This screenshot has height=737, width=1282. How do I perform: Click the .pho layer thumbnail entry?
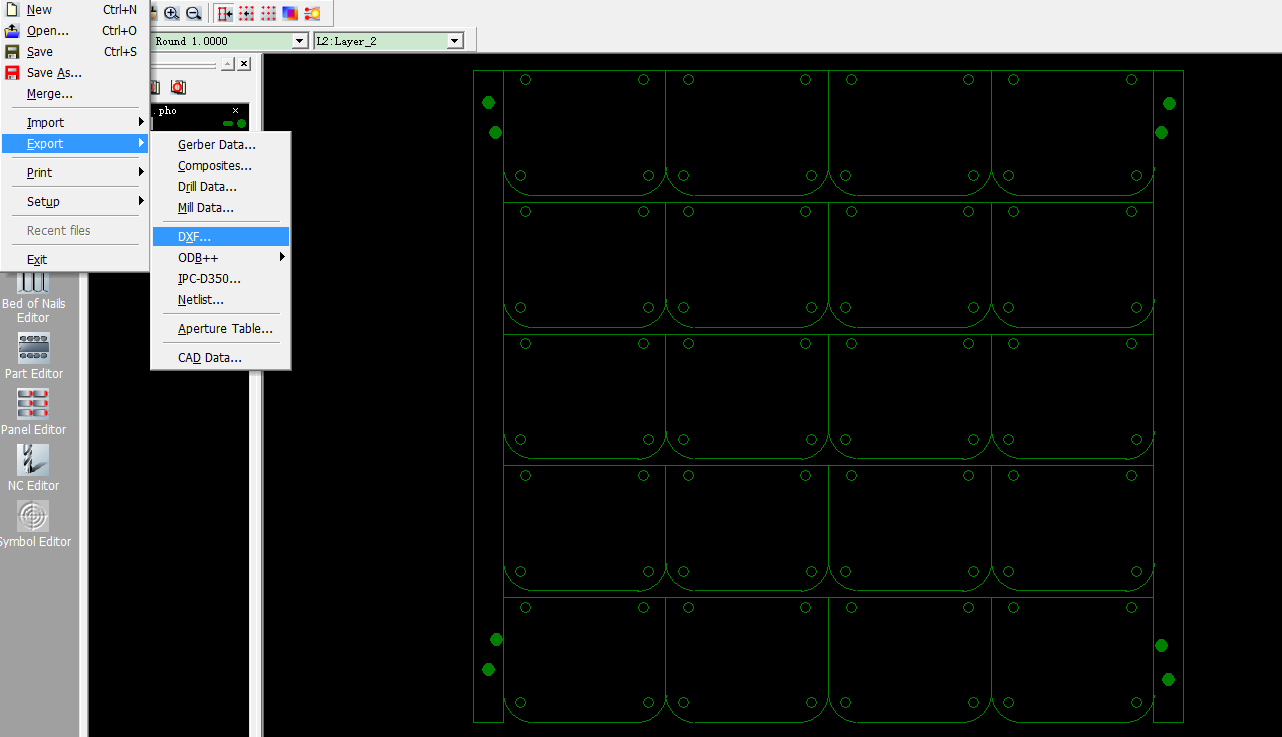pyautogui.click(x=200, y=116)
